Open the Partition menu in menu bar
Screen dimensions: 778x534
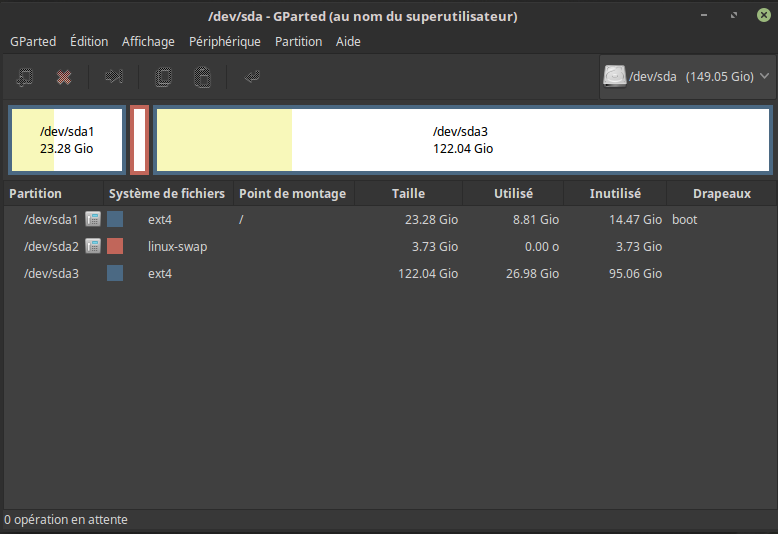click(x=298, y=41)
